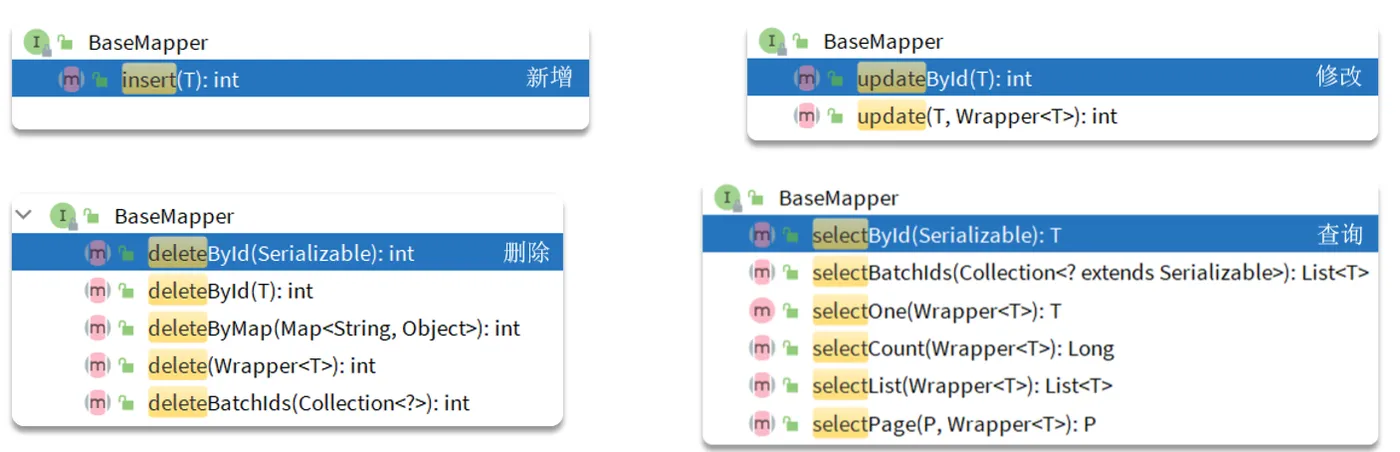This screenshot has width=1400, height=452.
Task: Click method icon next to selectById
Action: click(761, 235)
